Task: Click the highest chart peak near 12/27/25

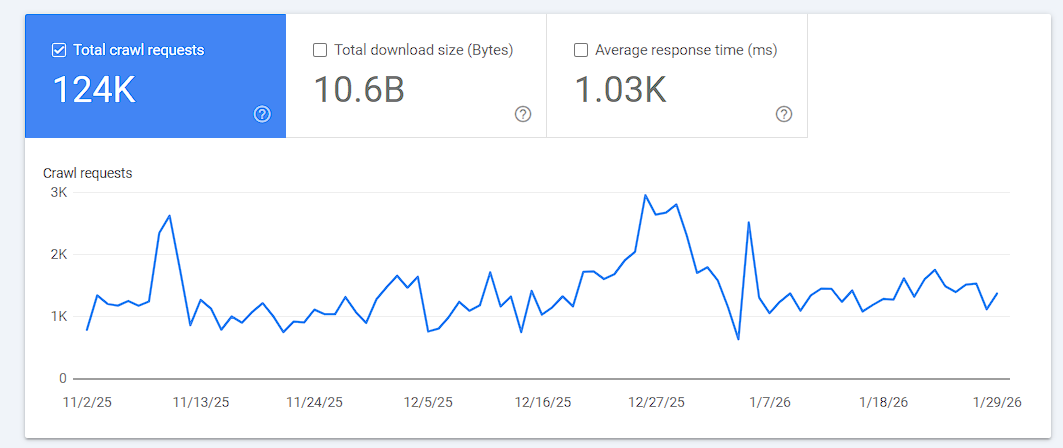Action: [x=646, y=196]
